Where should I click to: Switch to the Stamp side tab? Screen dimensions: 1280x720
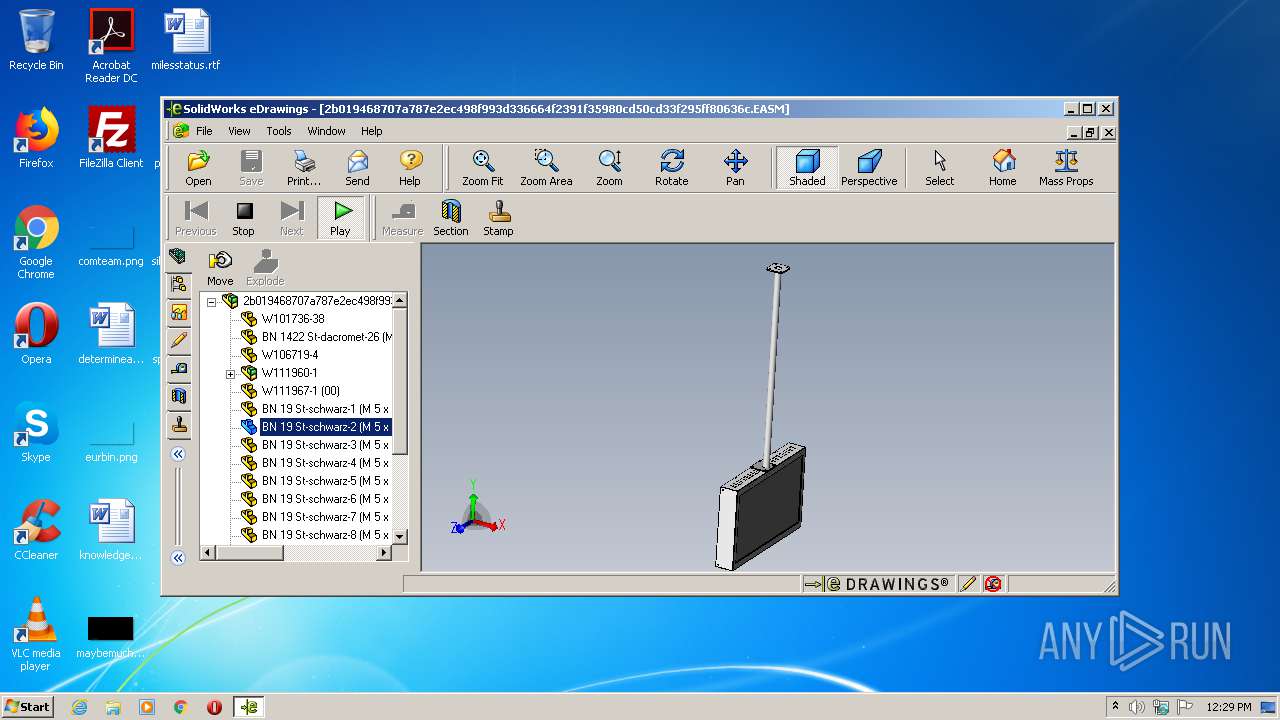[179, 424]
